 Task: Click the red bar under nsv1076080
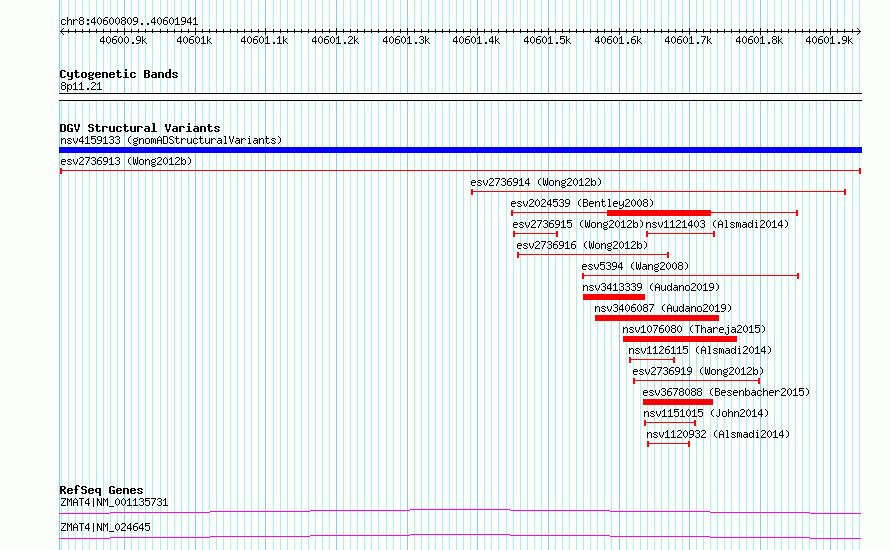pyautogui.click(x=680, y=339)
